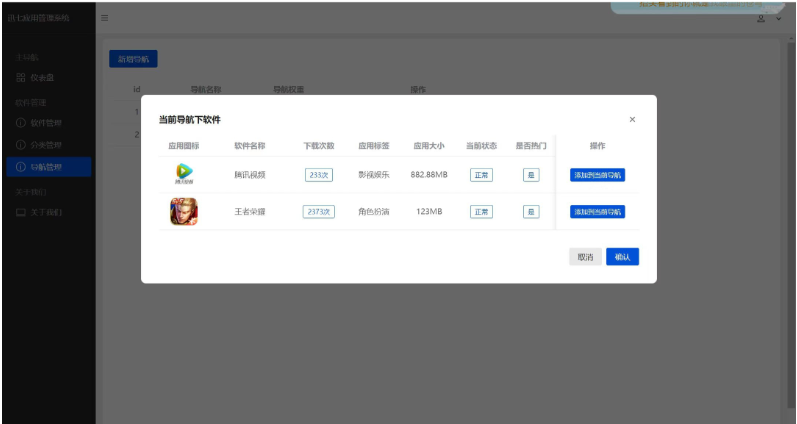Click the 关于我们 monitor icon
Viewport: 797px width, 424px height.
click(21, 213)
